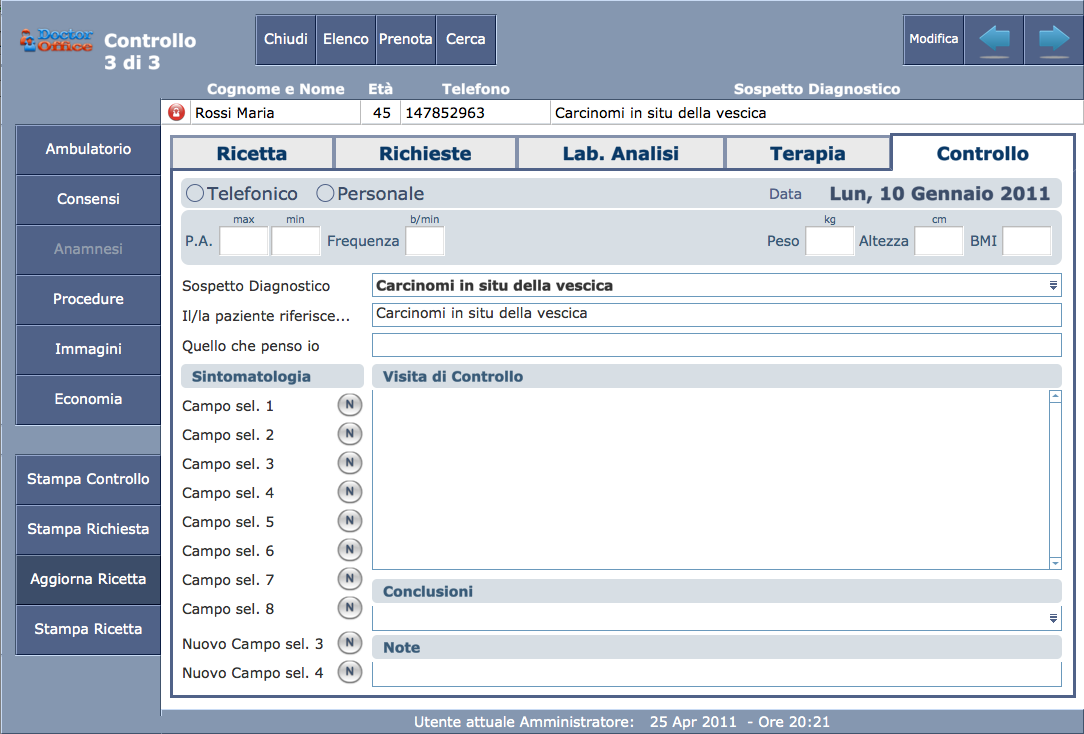Toggle the N button for Campo sel. 8
1084x734 pixels.
(350, 608)
